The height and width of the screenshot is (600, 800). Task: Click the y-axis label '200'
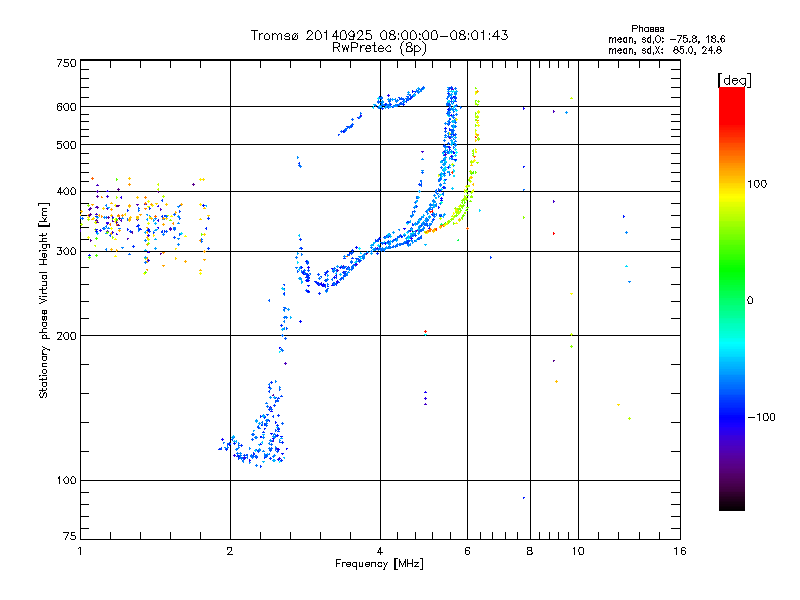[67, 336]
